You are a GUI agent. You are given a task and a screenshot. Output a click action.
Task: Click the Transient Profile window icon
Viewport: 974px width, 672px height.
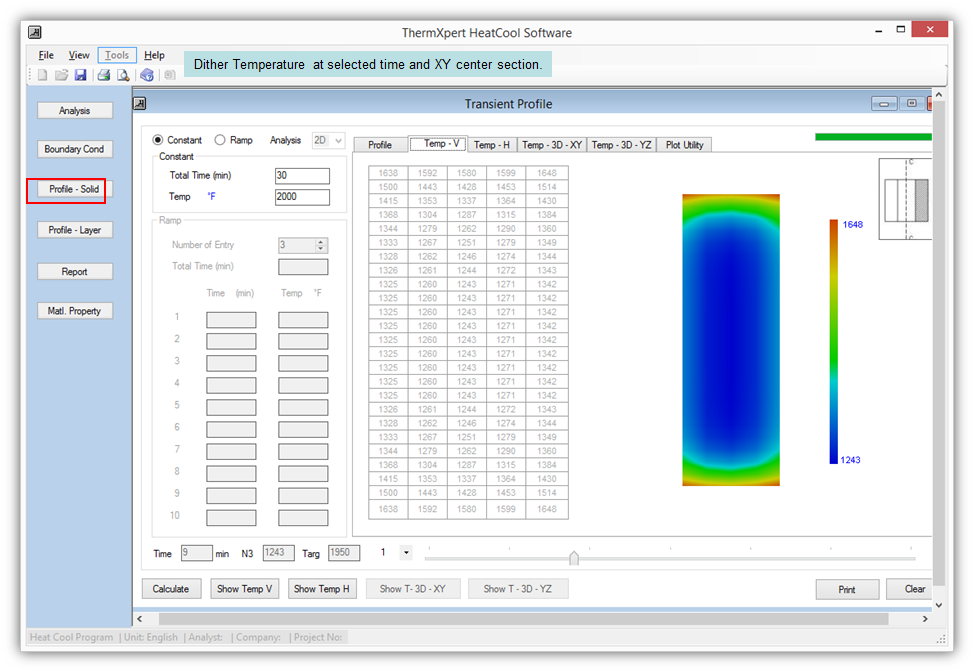[x=140, y=104]
